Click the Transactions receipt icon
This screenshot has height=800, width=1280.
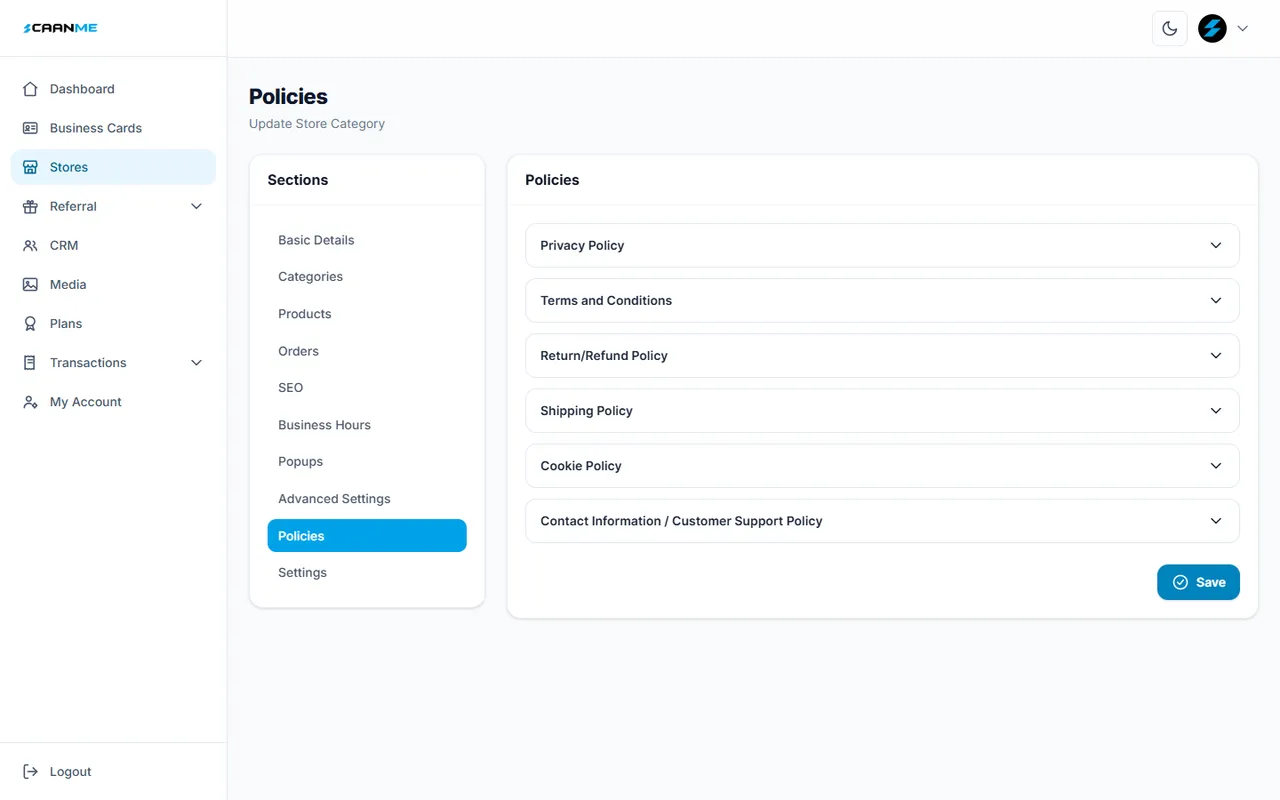pyautogui.click(x=30, y=362)
